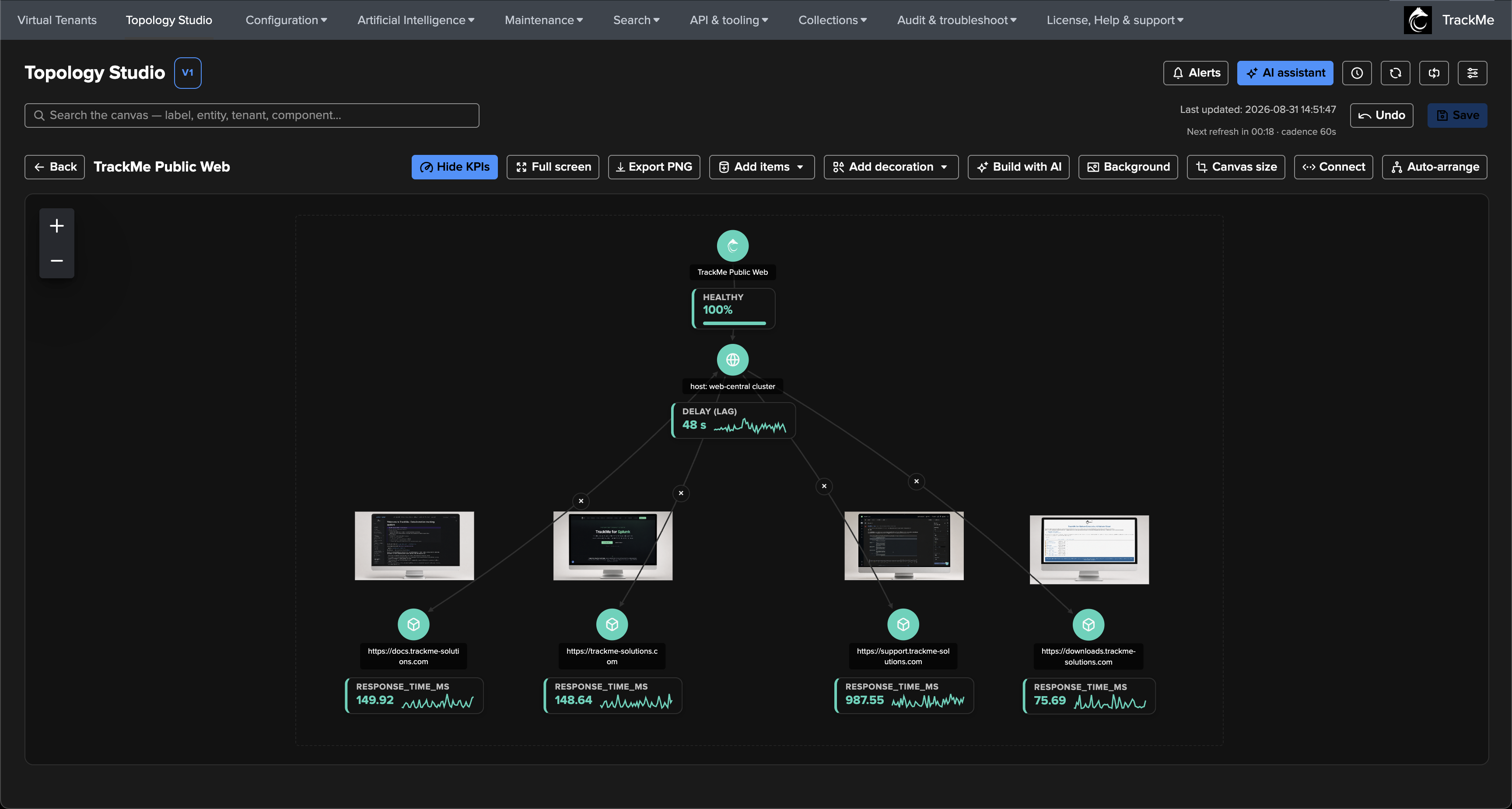The height and width of the screenshot is (809, 1512).
Task: Click the 'Next refresh' cadence text
Action: point(1261,132)
